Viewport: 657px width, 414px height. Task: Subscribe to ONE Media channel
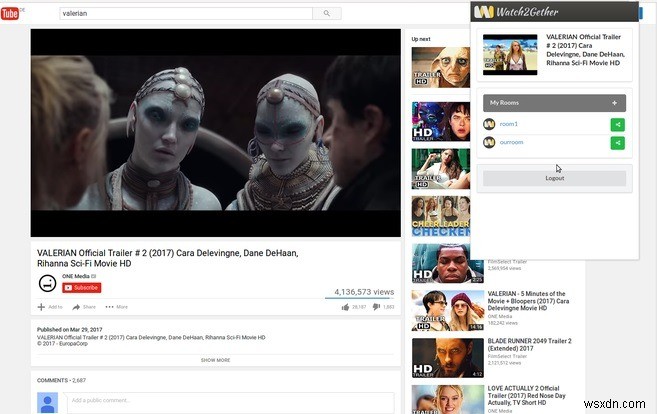(x=82, y=287)
